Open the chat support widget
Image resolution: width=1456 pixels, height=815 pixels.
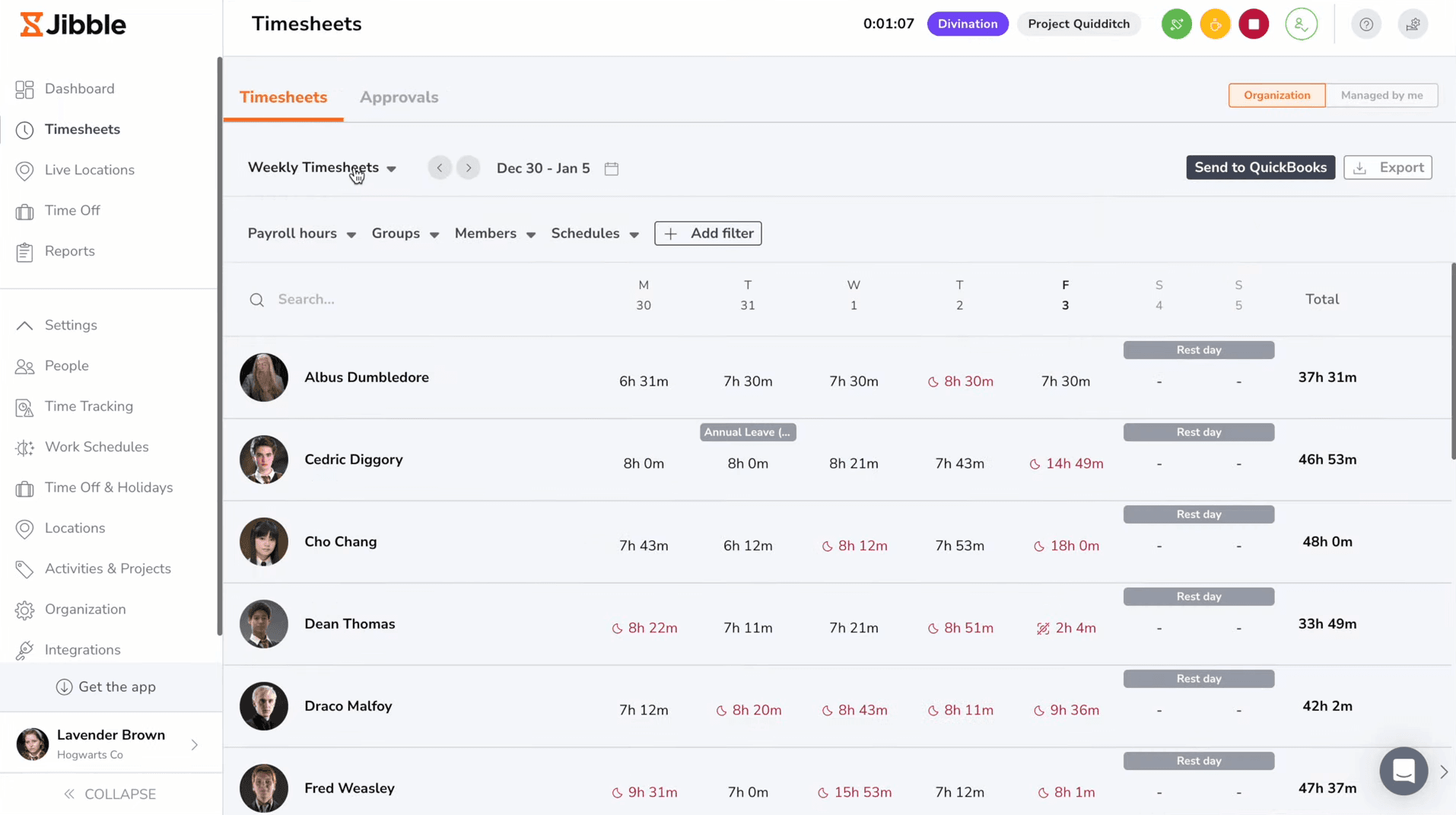1404,771
